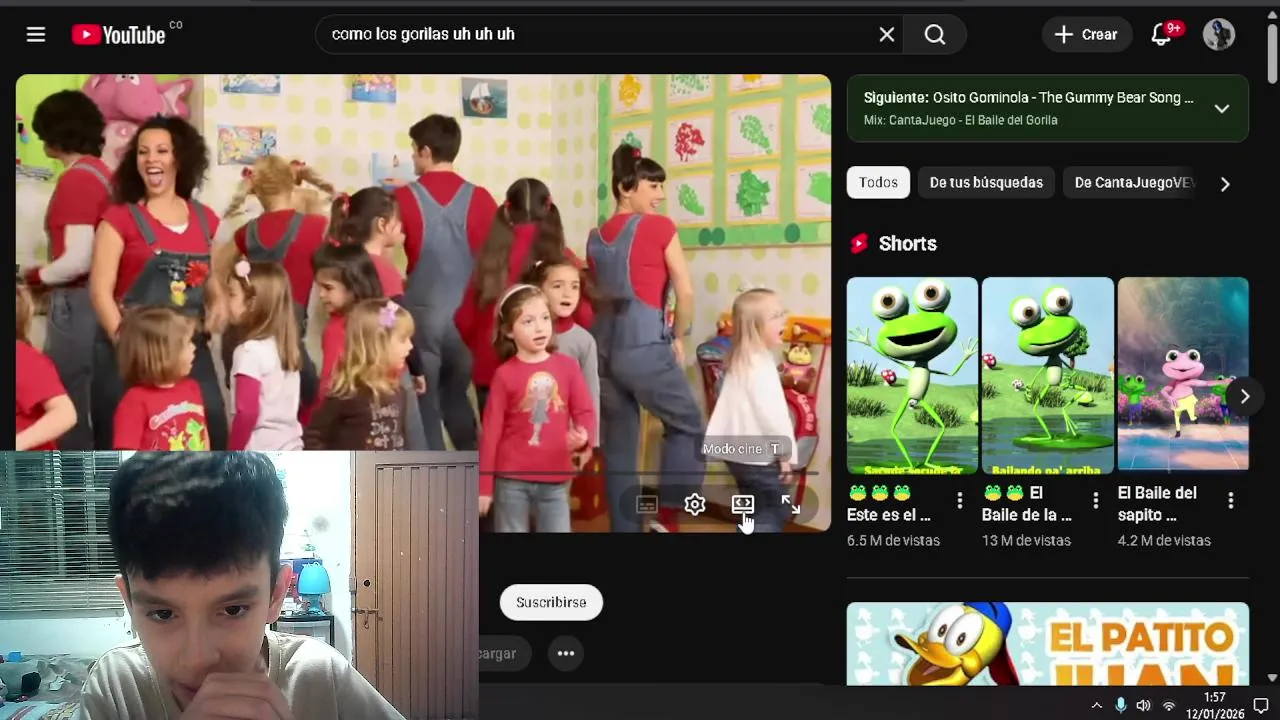This screenshot has width=1280, height=720.
Task: Open the account avatar menu
Action: (1218, 35)
